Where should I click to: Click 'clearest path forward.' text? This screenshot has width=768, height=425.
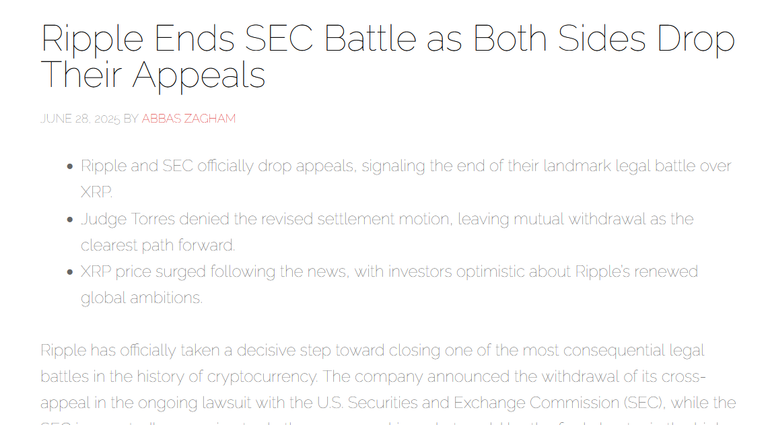tap(158, 245)
